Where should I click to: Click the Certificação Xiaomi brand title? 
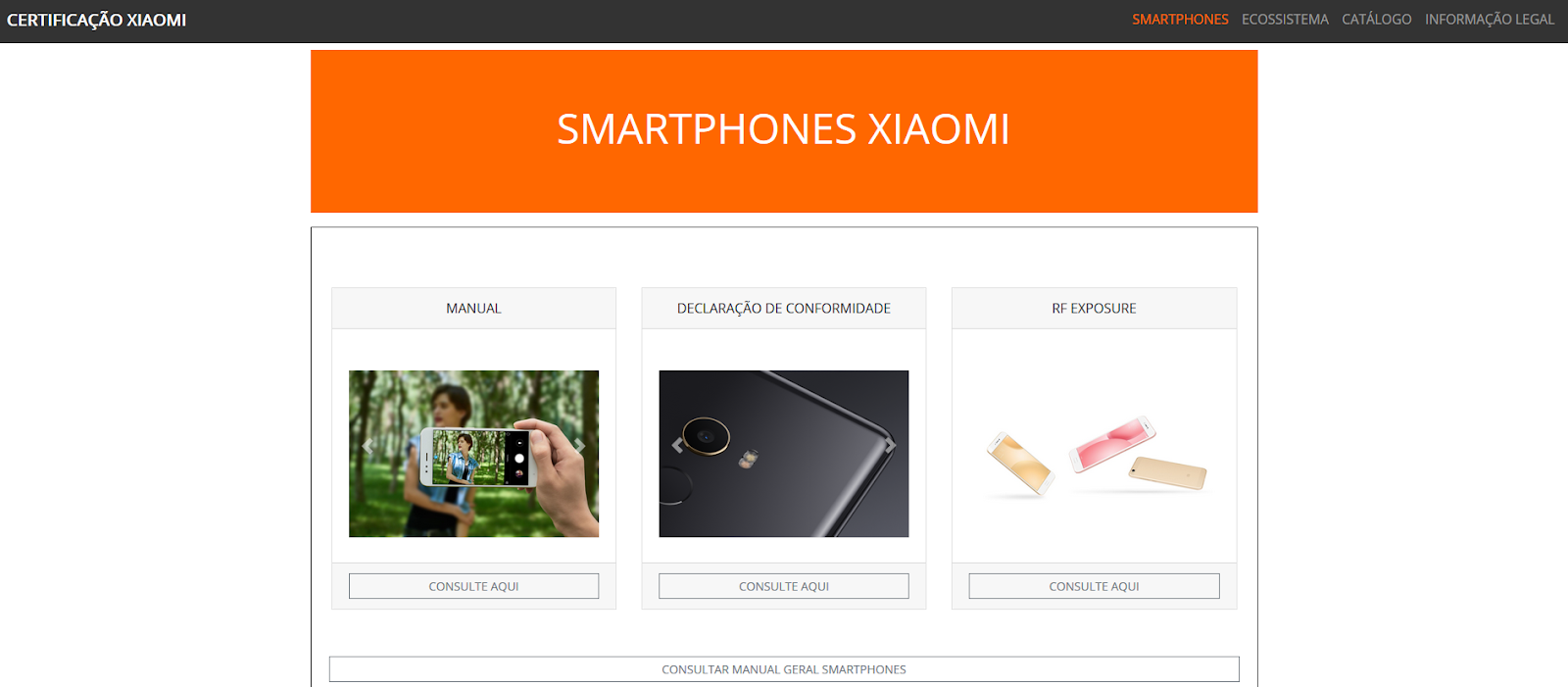96,21
